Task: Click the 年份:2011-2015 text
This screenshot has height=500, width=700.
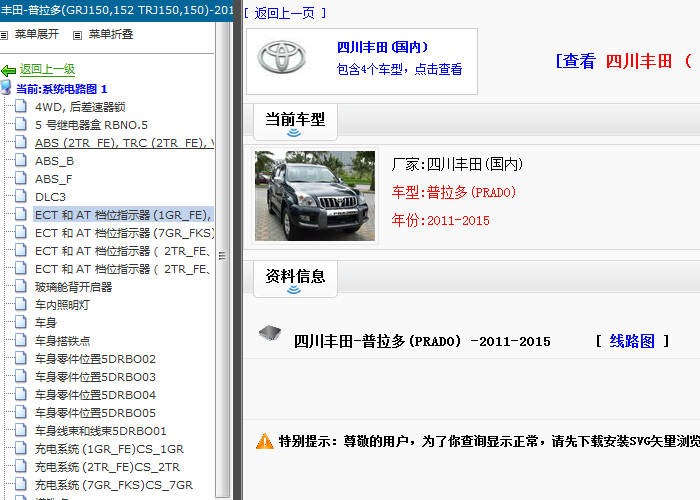Action: 441,220
